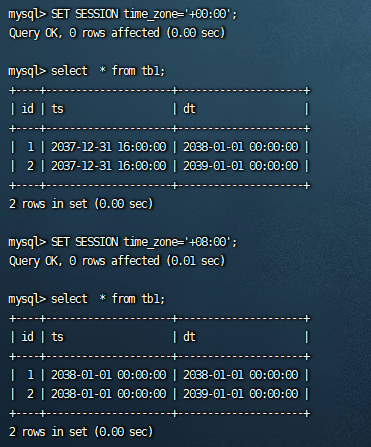The height and width of the screenshot is (447, 371).
Task: Click dt value 2038-01-01 in first table
Action: coord(241,147)
